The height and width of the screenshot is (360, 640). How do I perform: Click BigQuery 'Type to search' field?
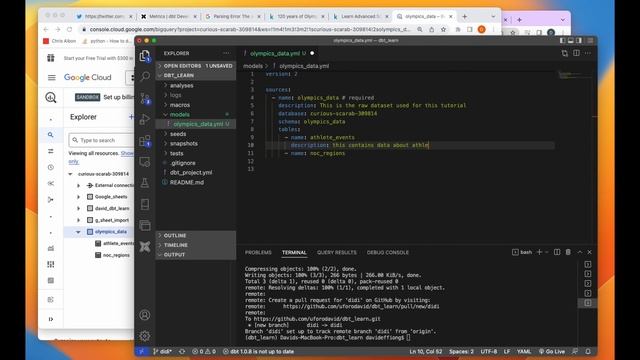[102, 140]
